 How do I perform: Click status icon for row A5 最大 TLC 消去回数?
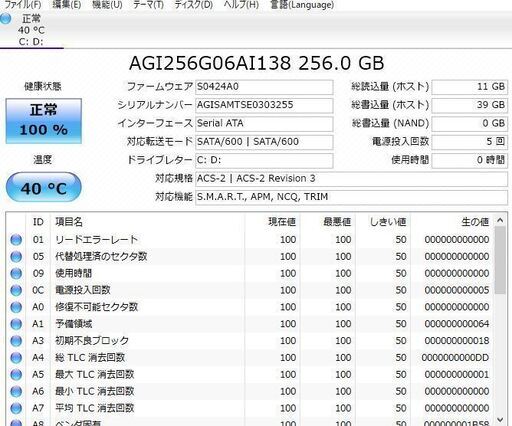(16, 375)
